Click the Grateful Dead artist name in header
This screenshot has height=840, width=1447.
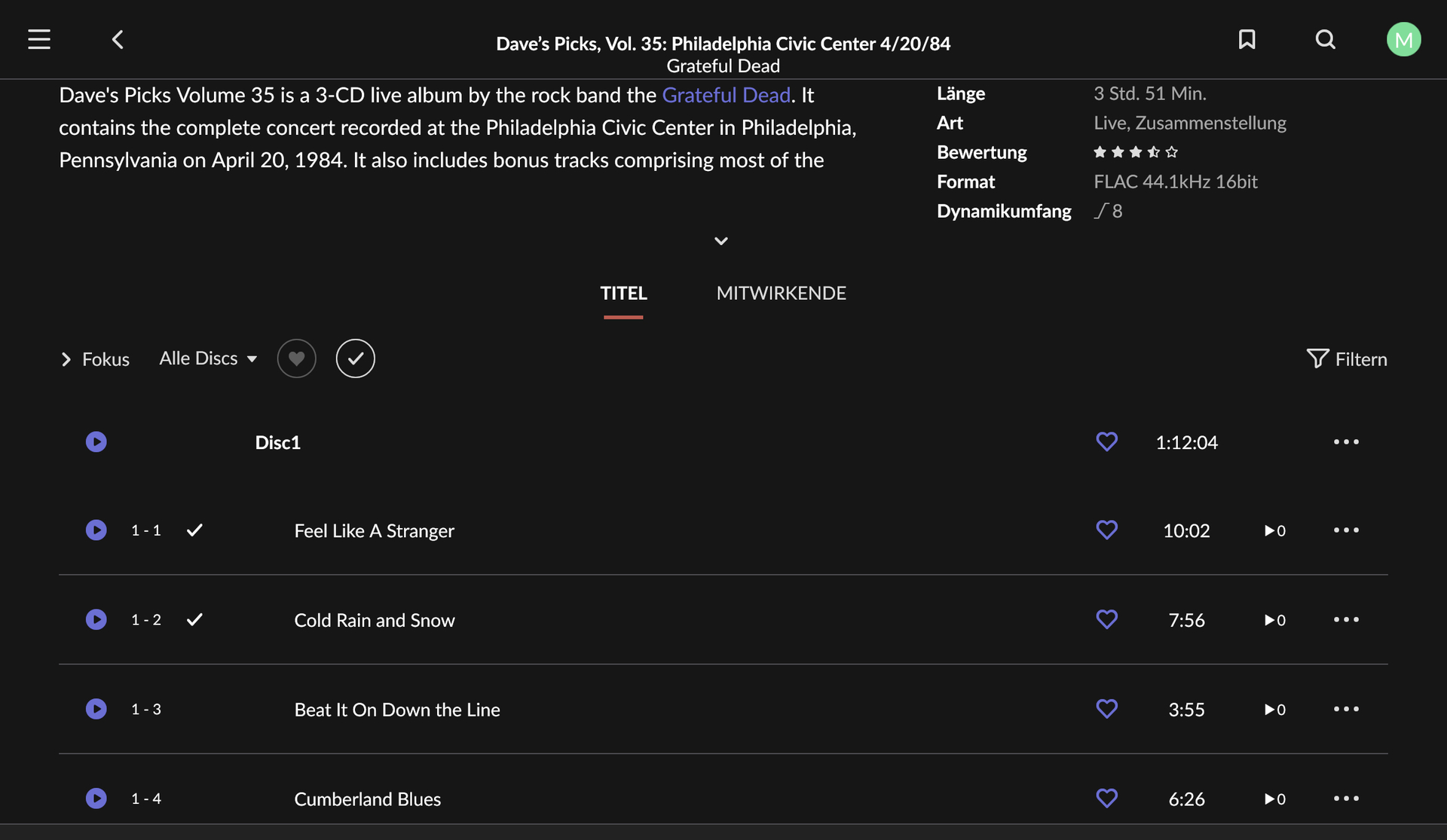coord(723,66)
